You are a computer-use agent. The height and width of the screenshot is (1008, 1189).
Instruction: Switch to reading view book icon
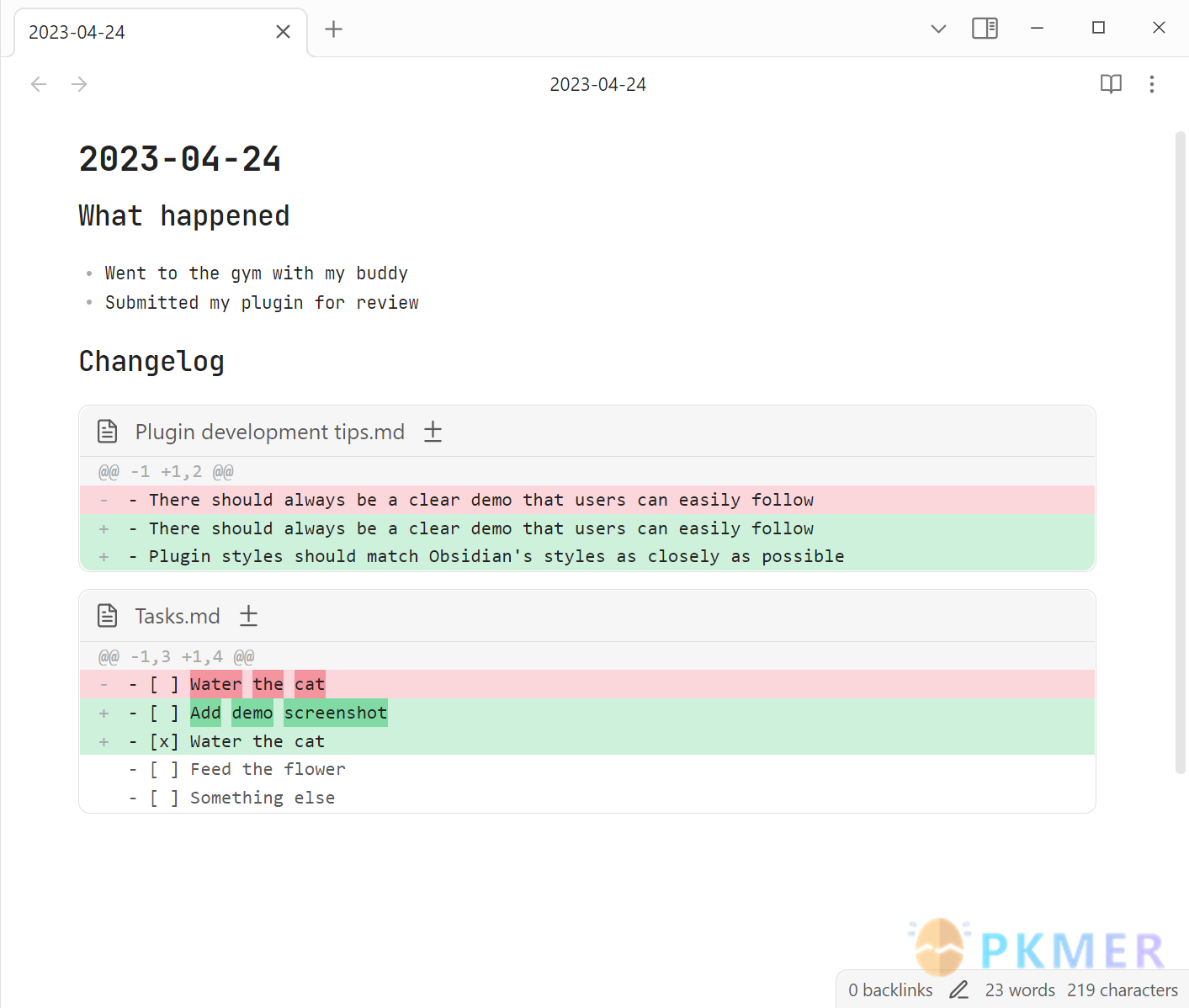(x=1111, y=84)
